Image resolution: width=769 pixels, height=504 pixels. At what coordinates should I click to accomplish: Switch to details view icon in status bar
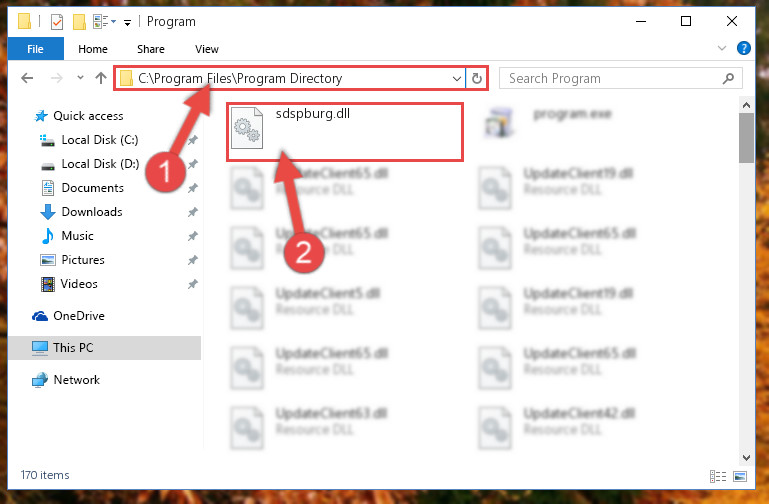(x=718, y=476)
